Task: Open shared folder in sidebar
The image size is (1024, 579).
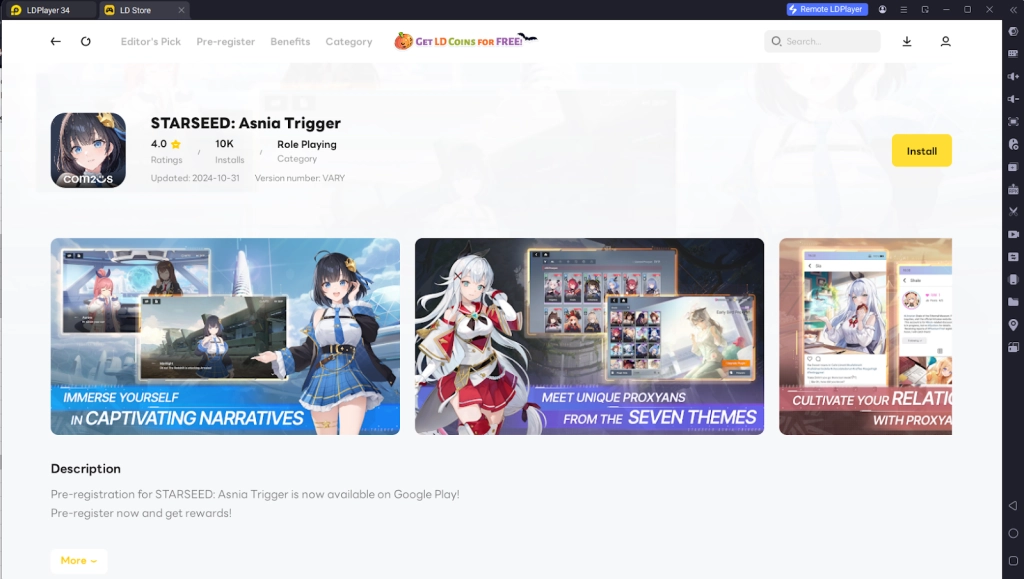Action: pyautogui.click(x=1013, y=302)
